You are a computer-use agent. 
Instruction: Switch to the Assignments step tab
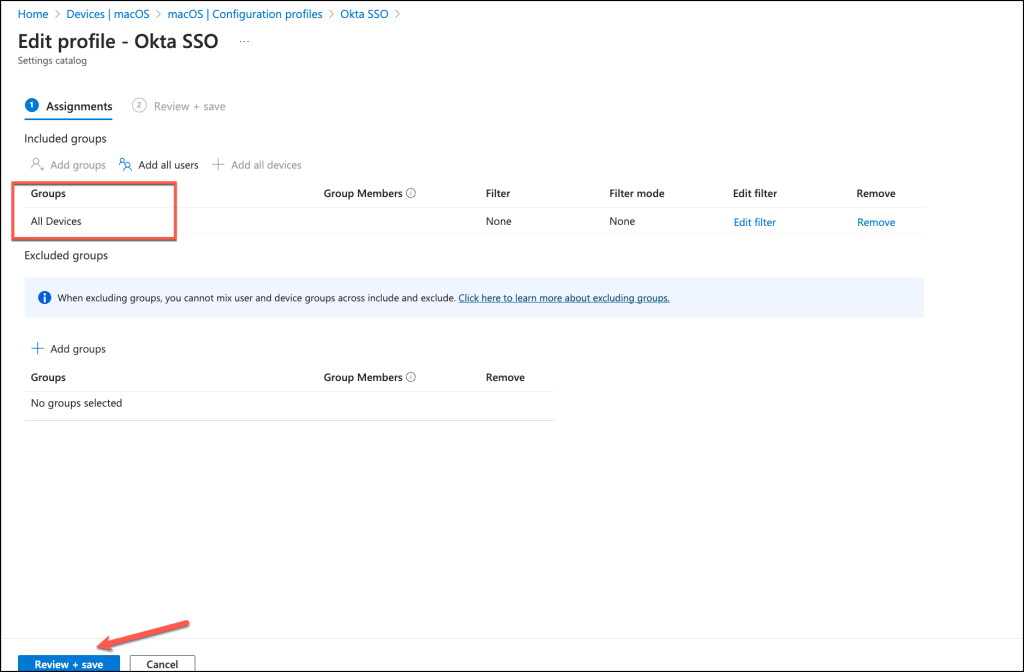(x=69, y=106)
